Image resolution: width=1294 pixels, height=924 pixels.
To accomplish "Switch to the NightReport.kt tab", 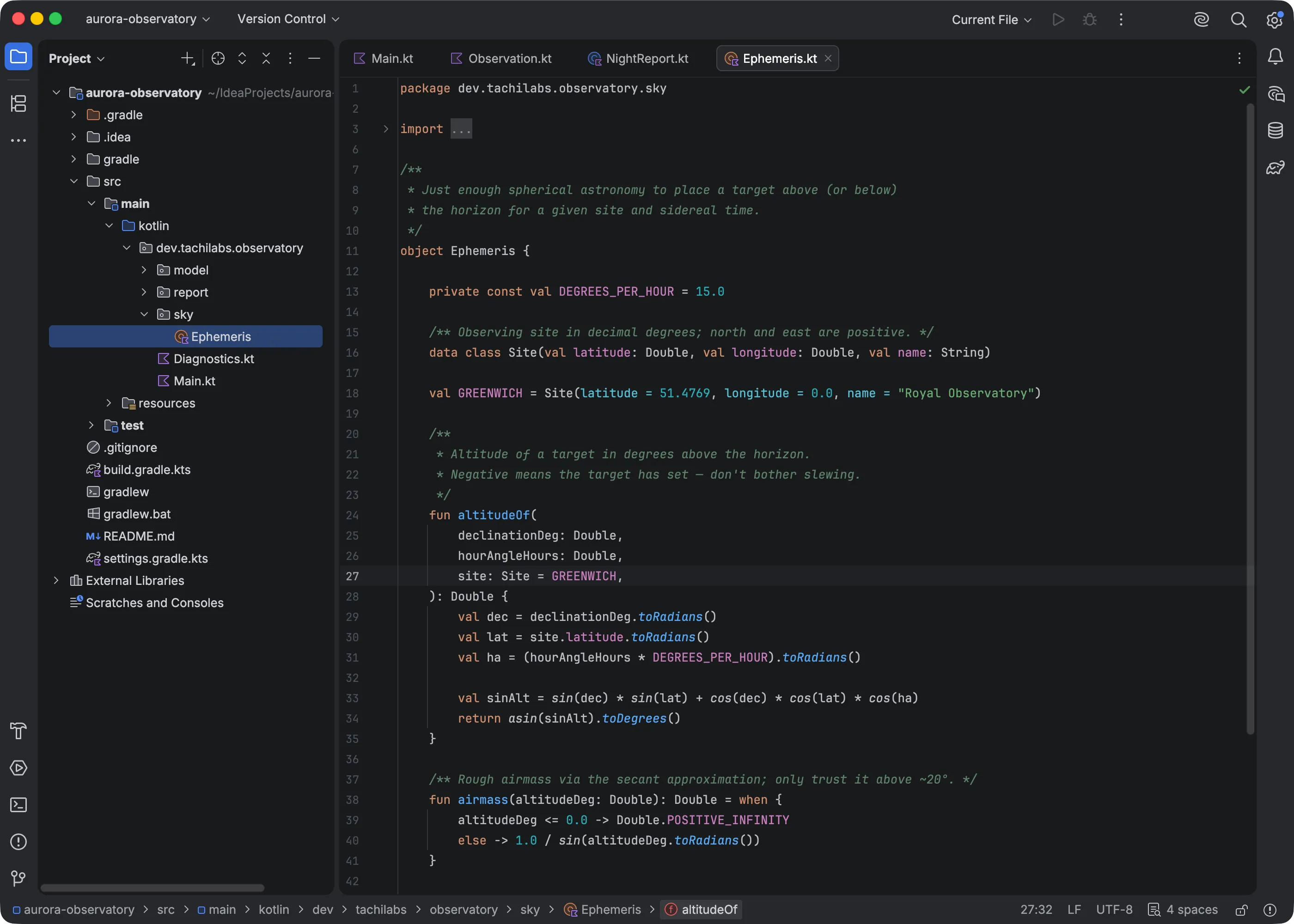I will pos(639,59).
